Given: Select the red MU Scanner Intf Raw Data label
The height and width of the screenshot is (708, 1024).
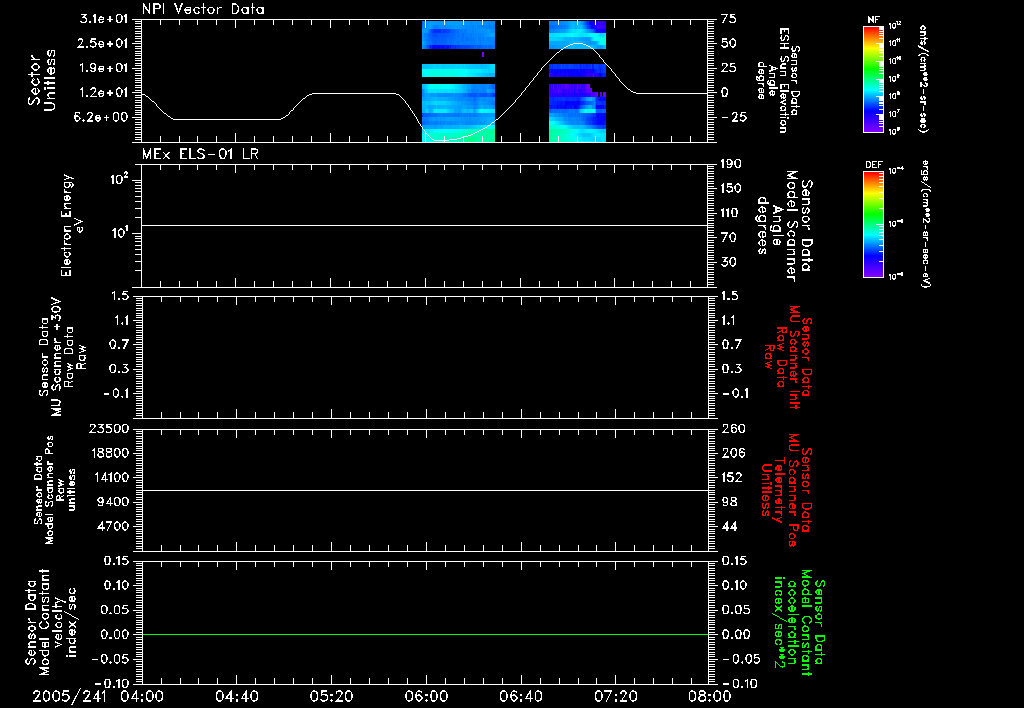Looking at the screenshot, I should click(x=787, y=357).
